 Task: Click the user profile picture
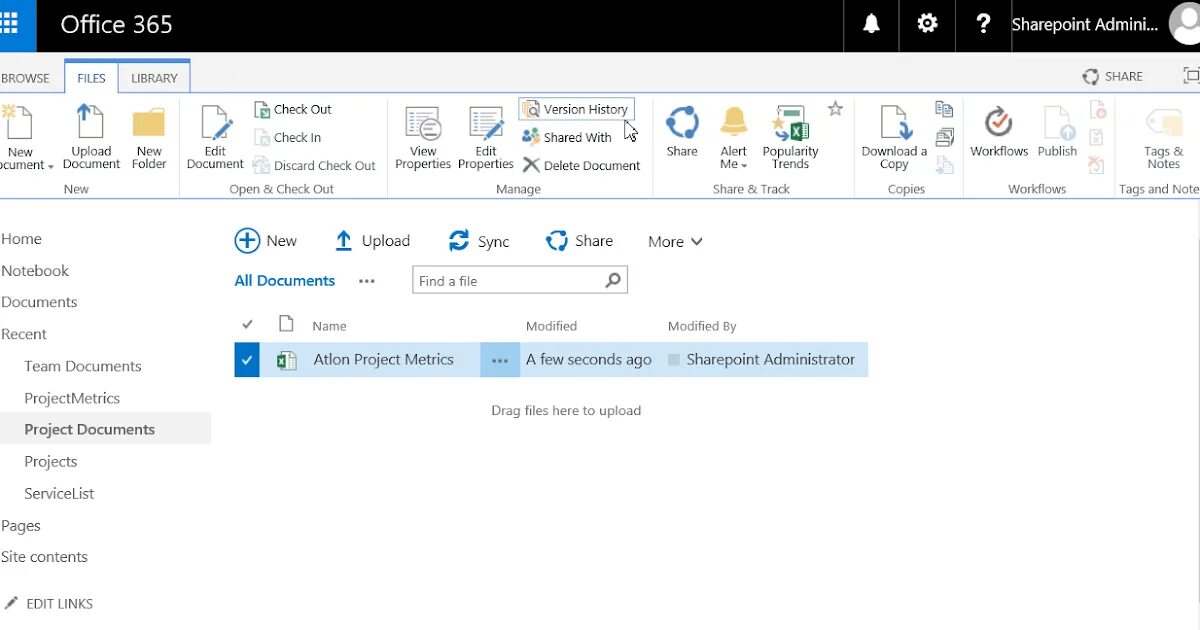1186,24
